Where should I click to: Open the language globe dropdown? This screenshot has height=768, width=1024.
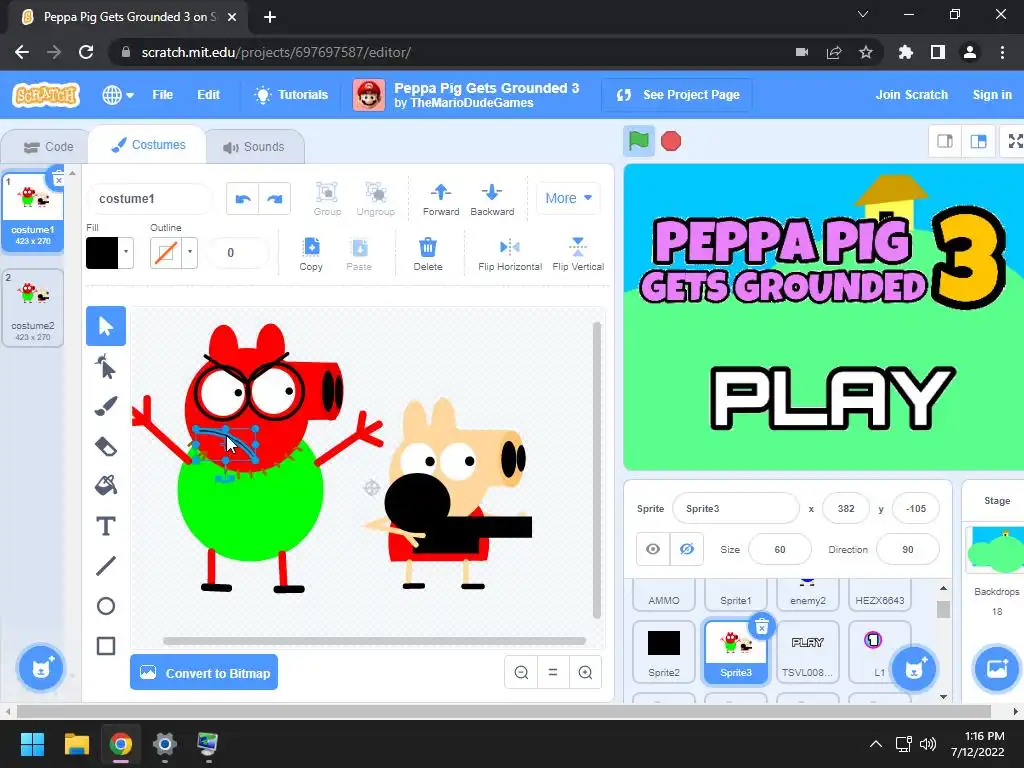118,95
